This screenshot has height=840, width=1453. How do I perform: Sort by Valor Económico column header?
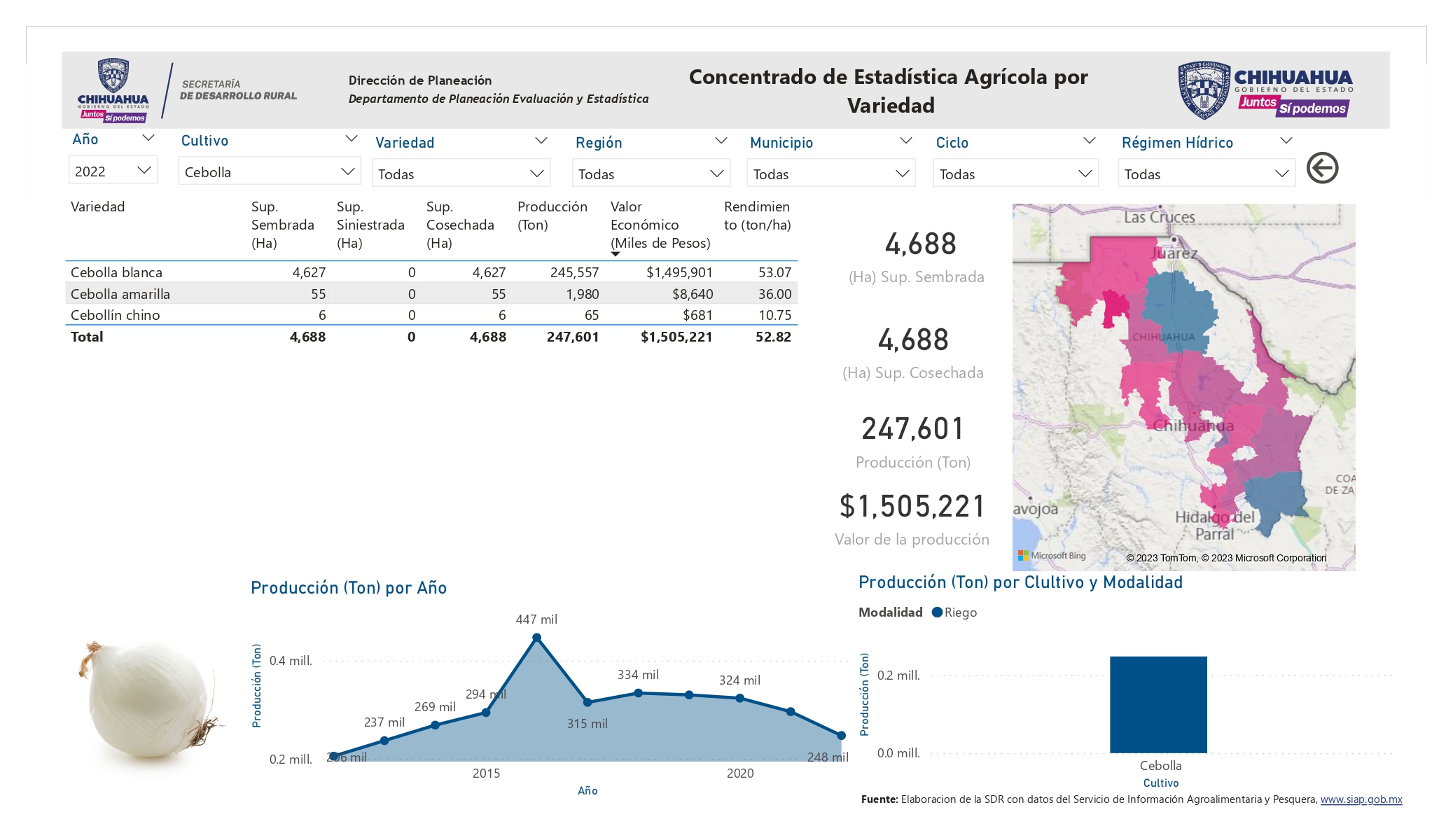660,225
